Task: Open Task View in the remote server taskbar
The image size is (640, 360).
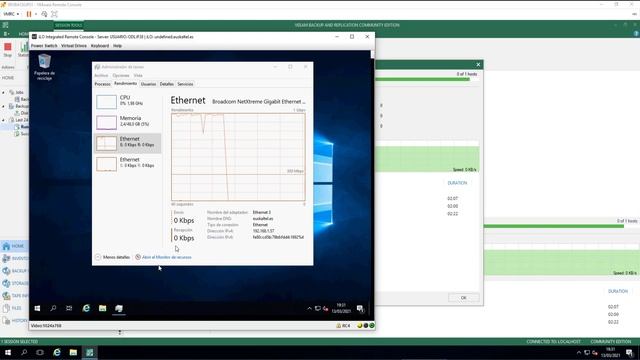Action: click(69, 309)
